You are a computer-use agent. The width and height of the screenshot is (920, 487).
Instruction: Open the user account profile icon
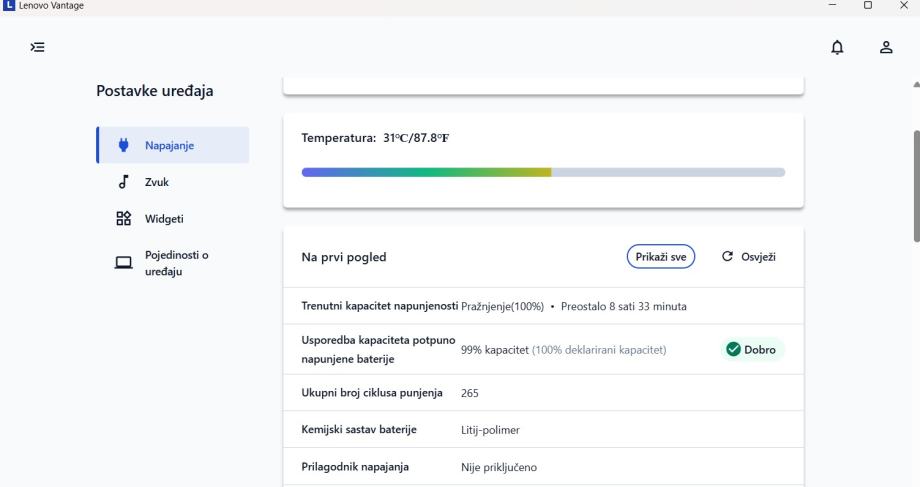tap(885, 47)
